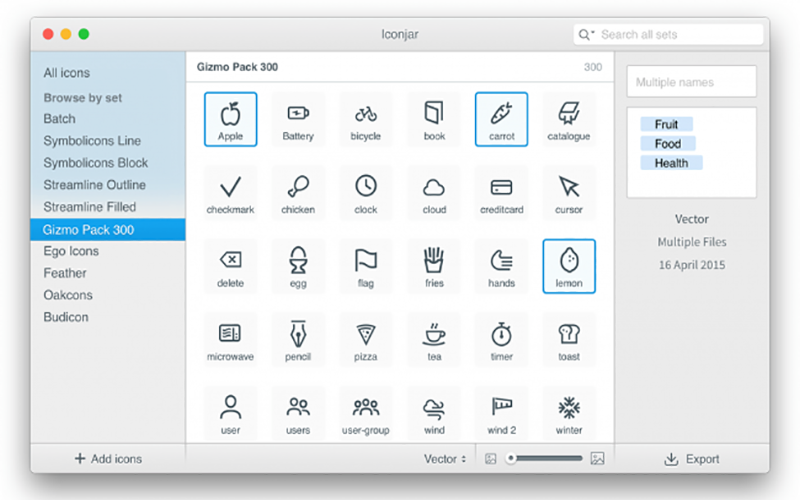
Task: Click the large image icon right of size slider
Action: pos(597,459)
